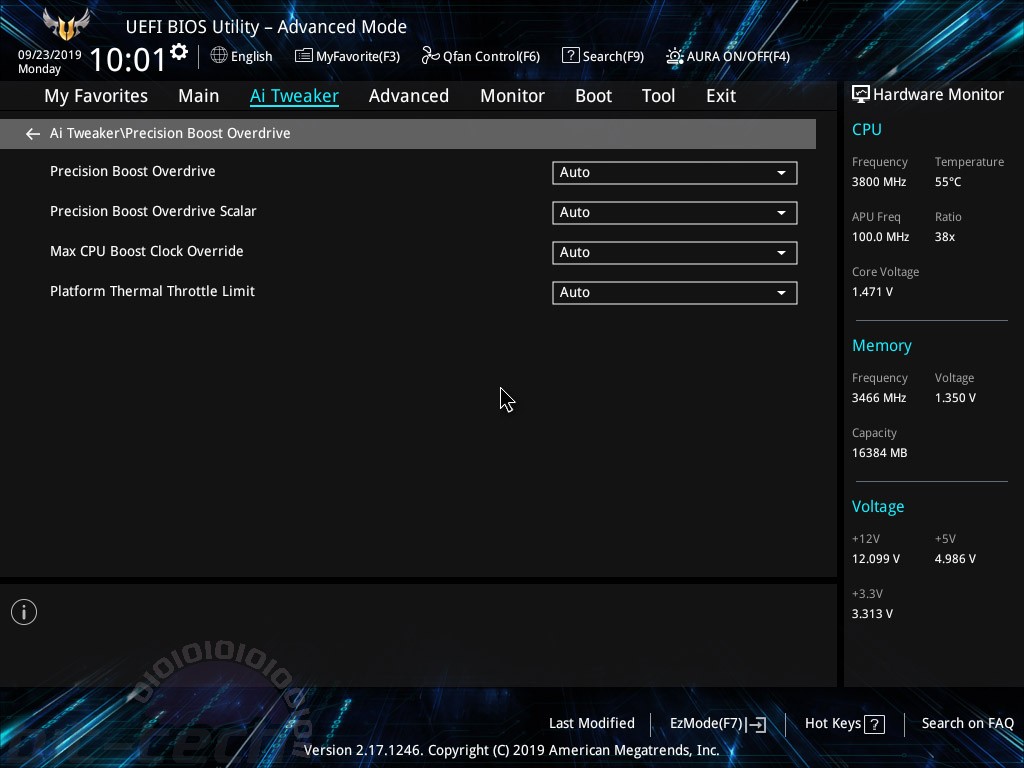The height and width of the screenshot is (768, 1024).
Task: Click the CPU section heading
Action: click(867, 129)
